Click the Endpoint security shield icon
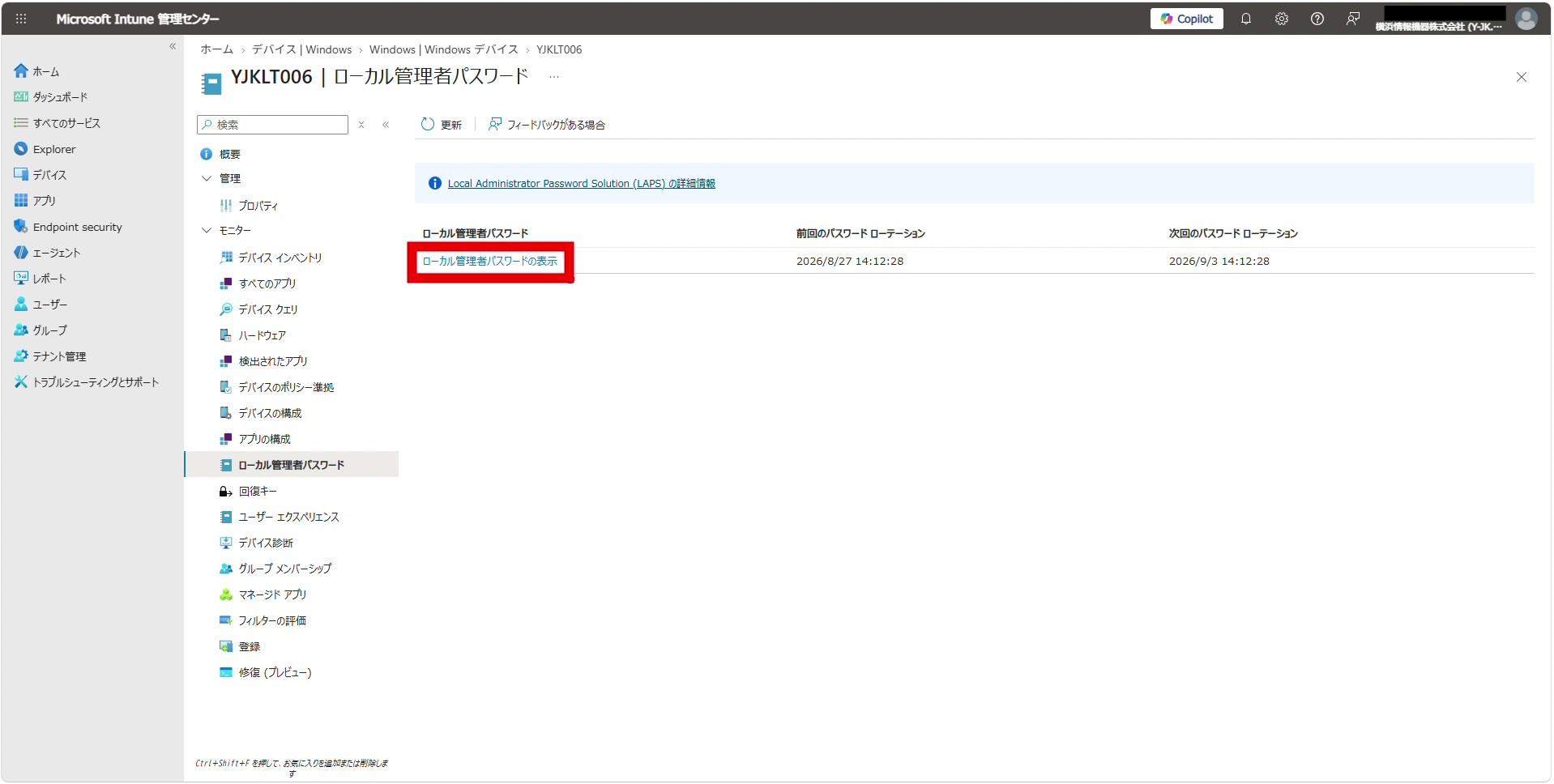Image resolution: width=1554 pixels, height=784 pixels. coord(20,227)
